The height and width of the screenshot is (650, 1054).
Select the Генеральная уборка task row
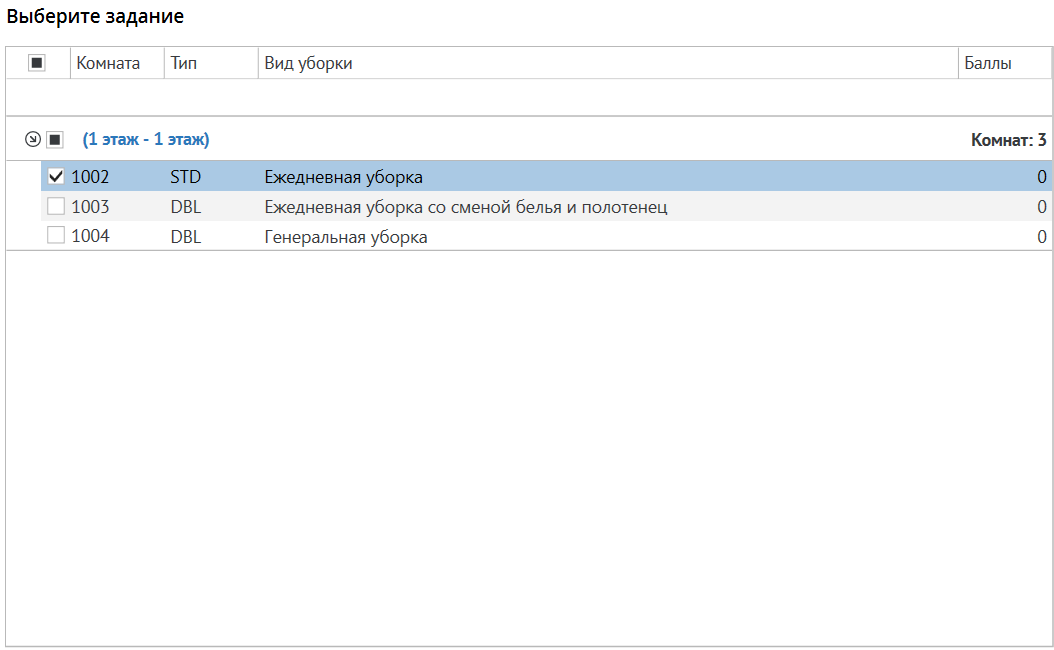tap(346, 237)
